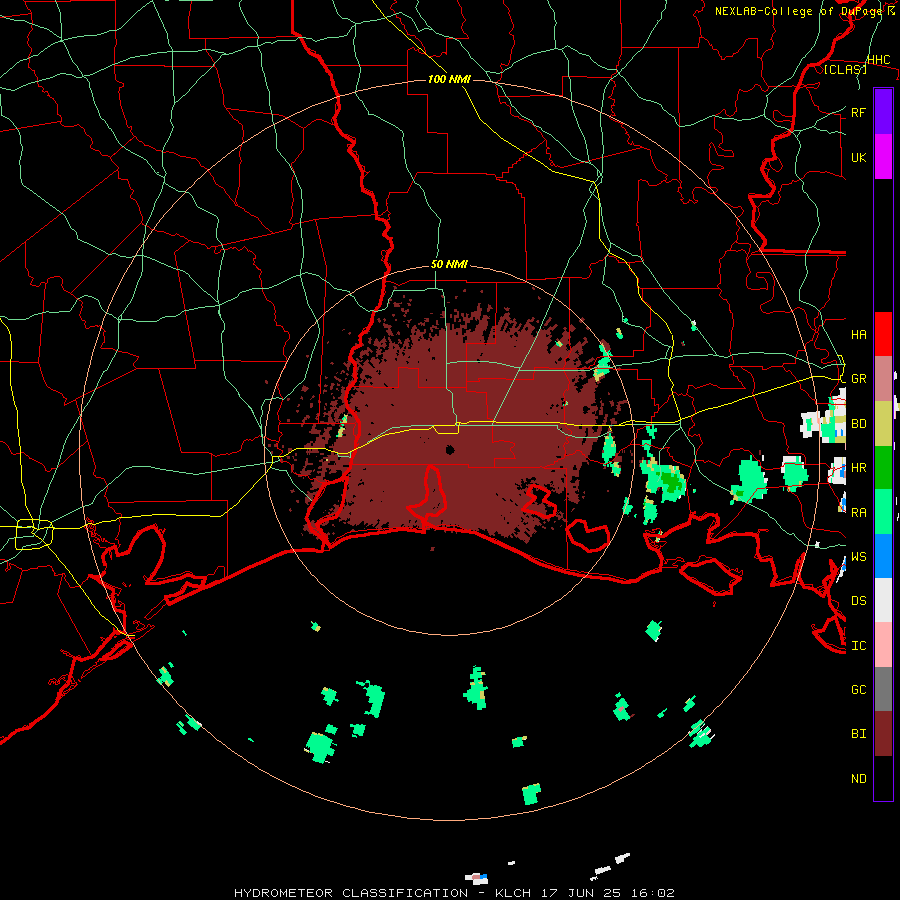
Task: Click the 'IC' legend label
Action: coord(858,645)
